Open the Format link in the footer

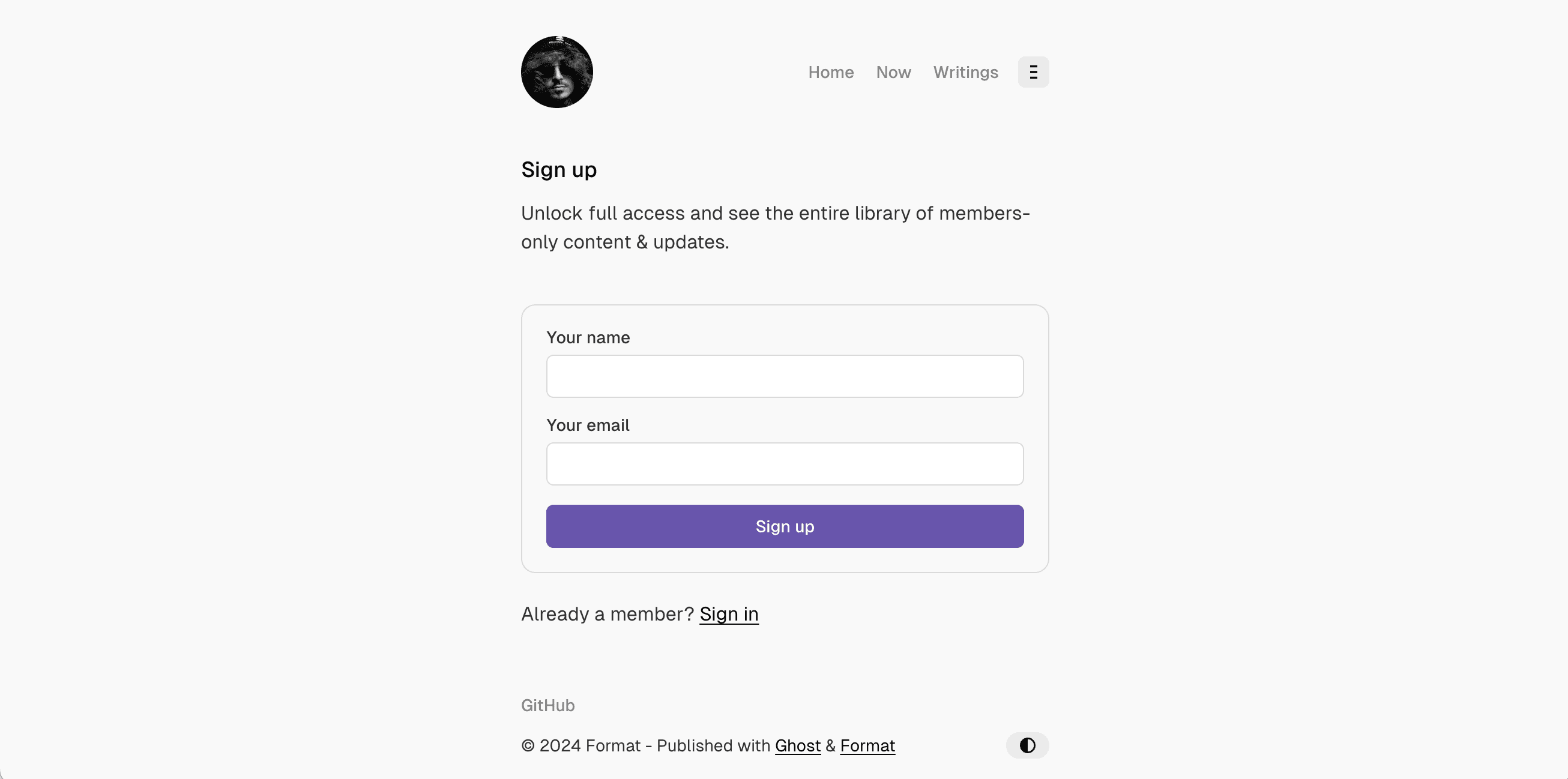pyautogui.click(x=867, y=745)
